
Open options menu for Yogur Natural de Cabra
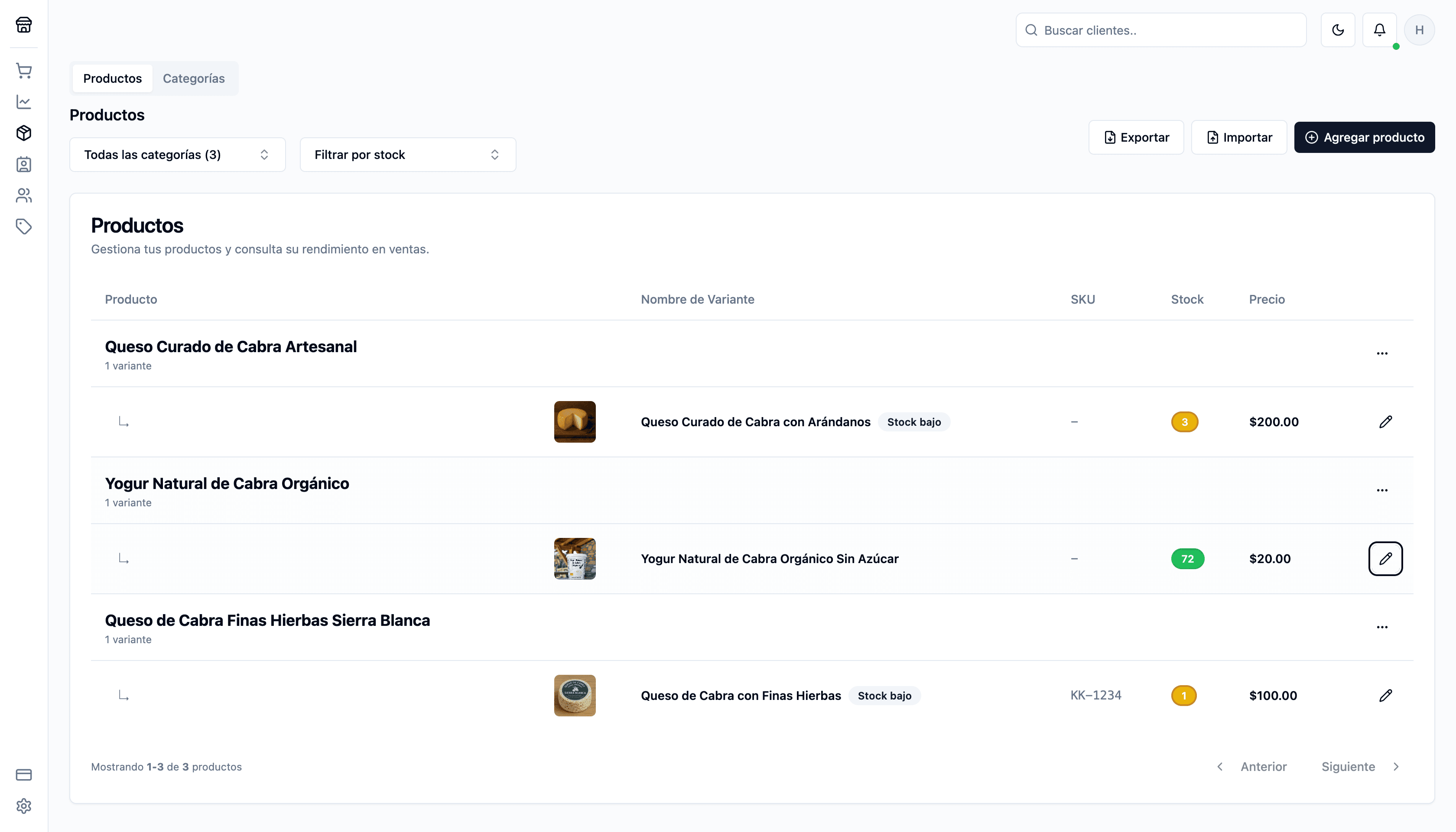[1382, 490]
